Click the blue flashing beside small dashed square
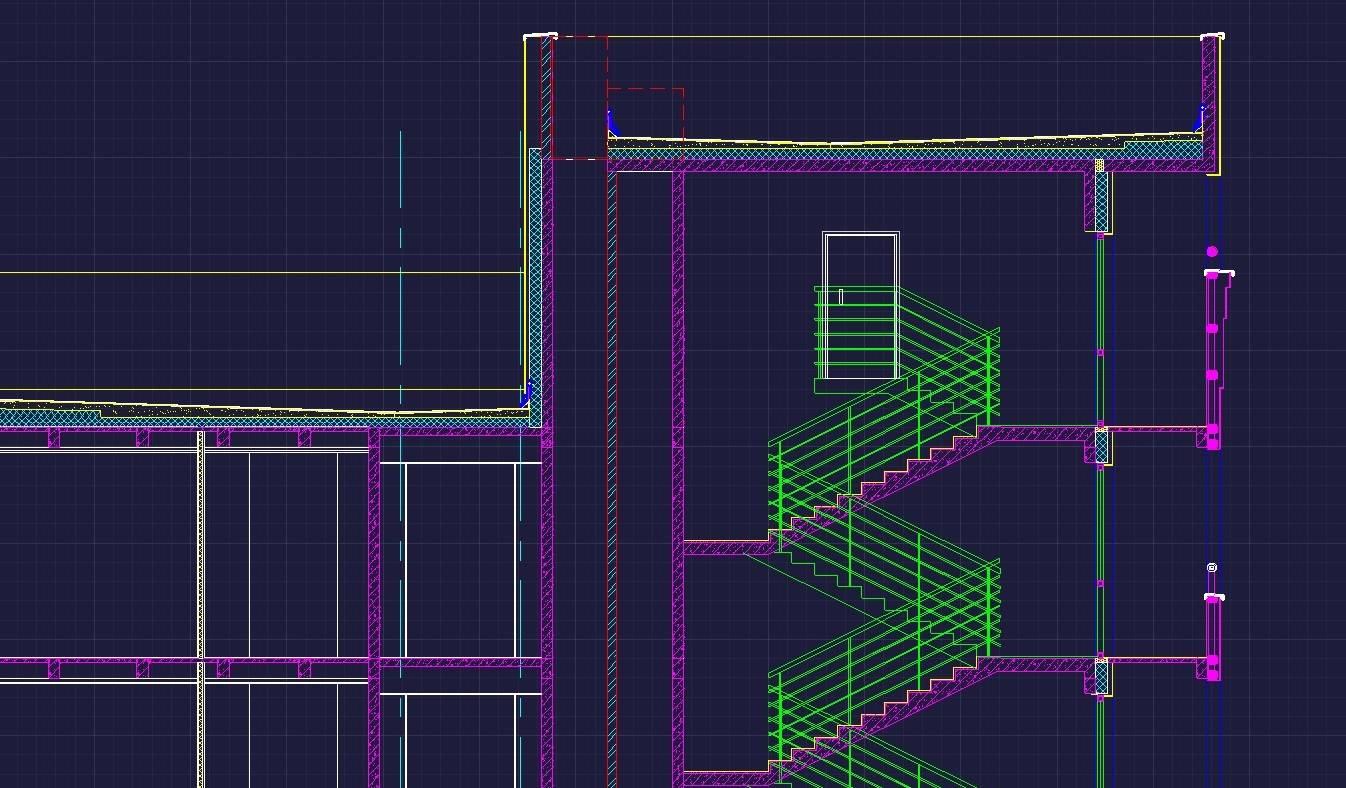Screen dimensions: 1346x788 [x=613, y=125]
